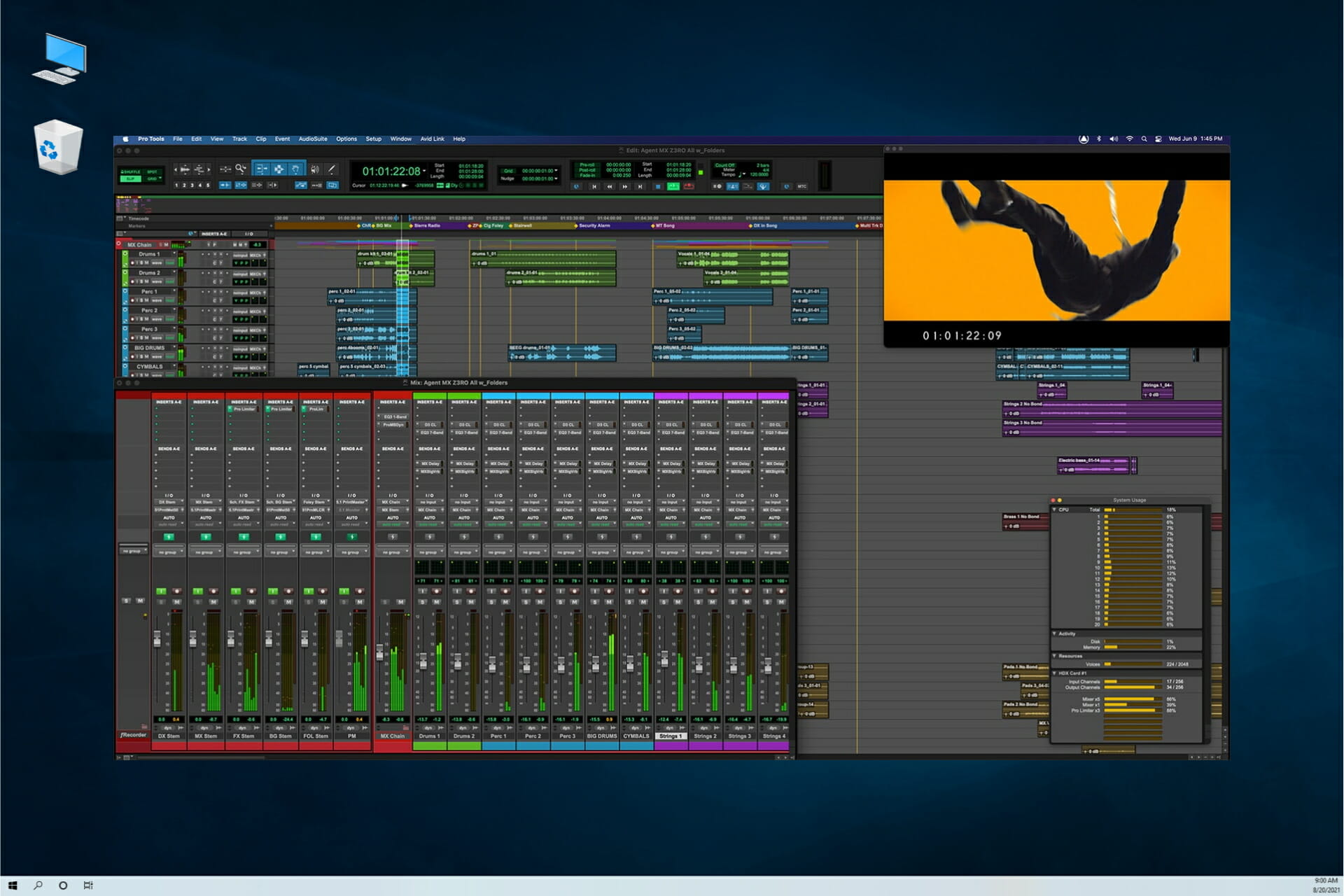Open the Windows Start menu
This screenshot has width=1344, height=896.
point(12,885)
